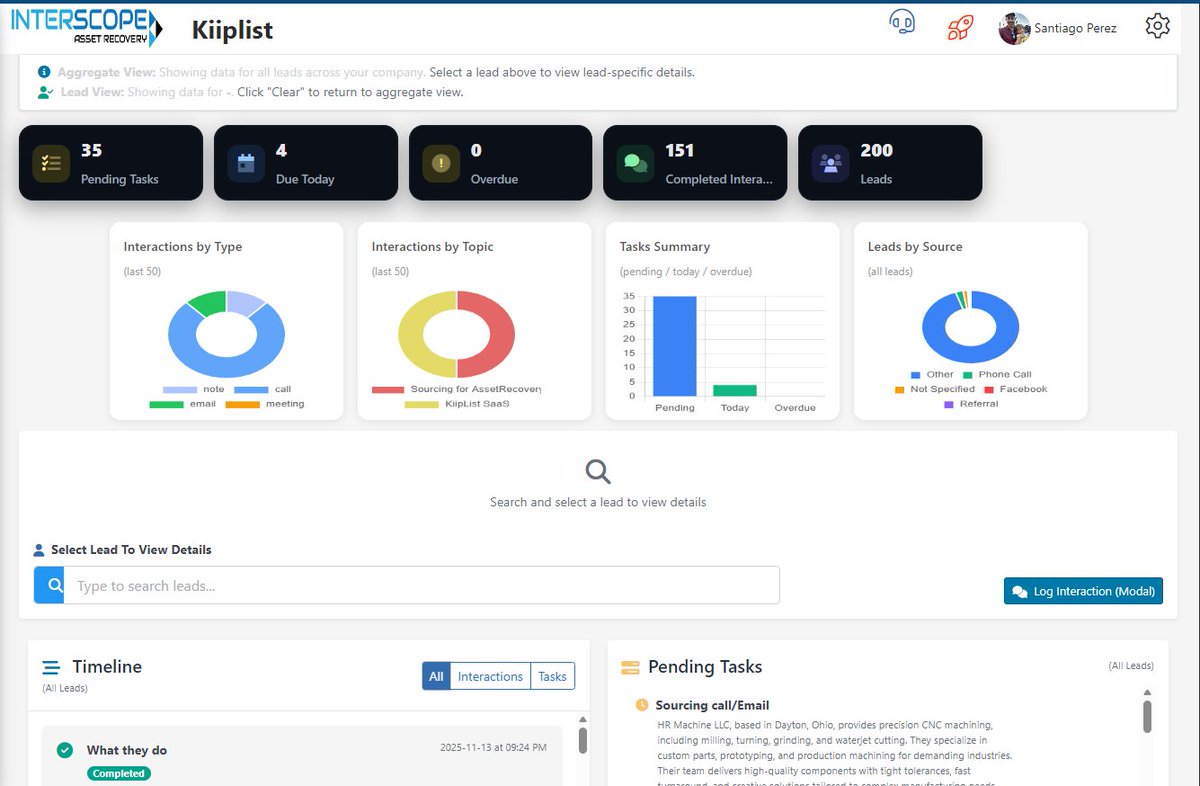Screen dimensions: 1200x786
Task: Click the Completed Interactions chat icon
Action: pos(633,162)
